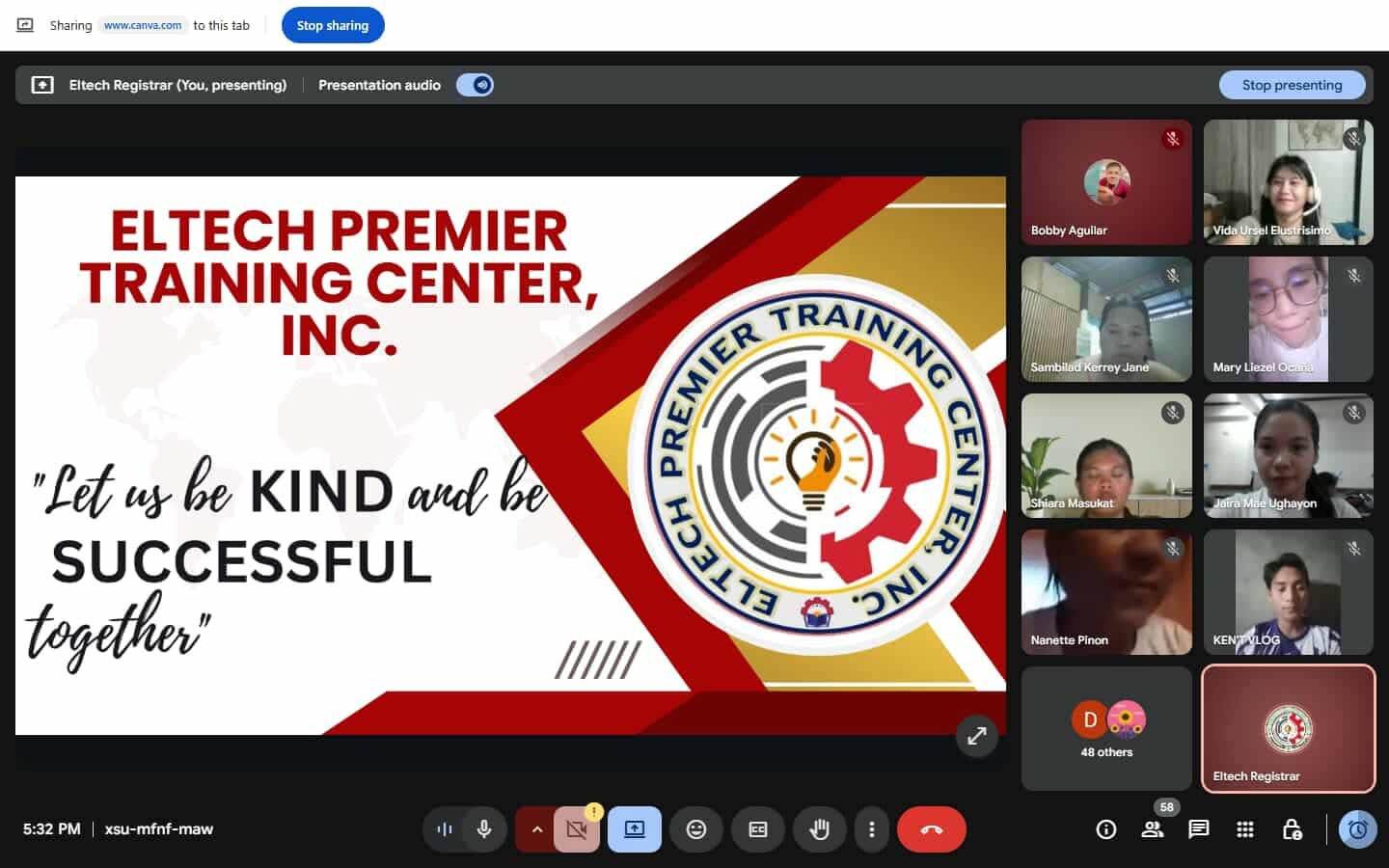Open host controls lock icon
The width and height of the screenshot is (1389, 868).
pyautogui.click(x=1292, y=829)
